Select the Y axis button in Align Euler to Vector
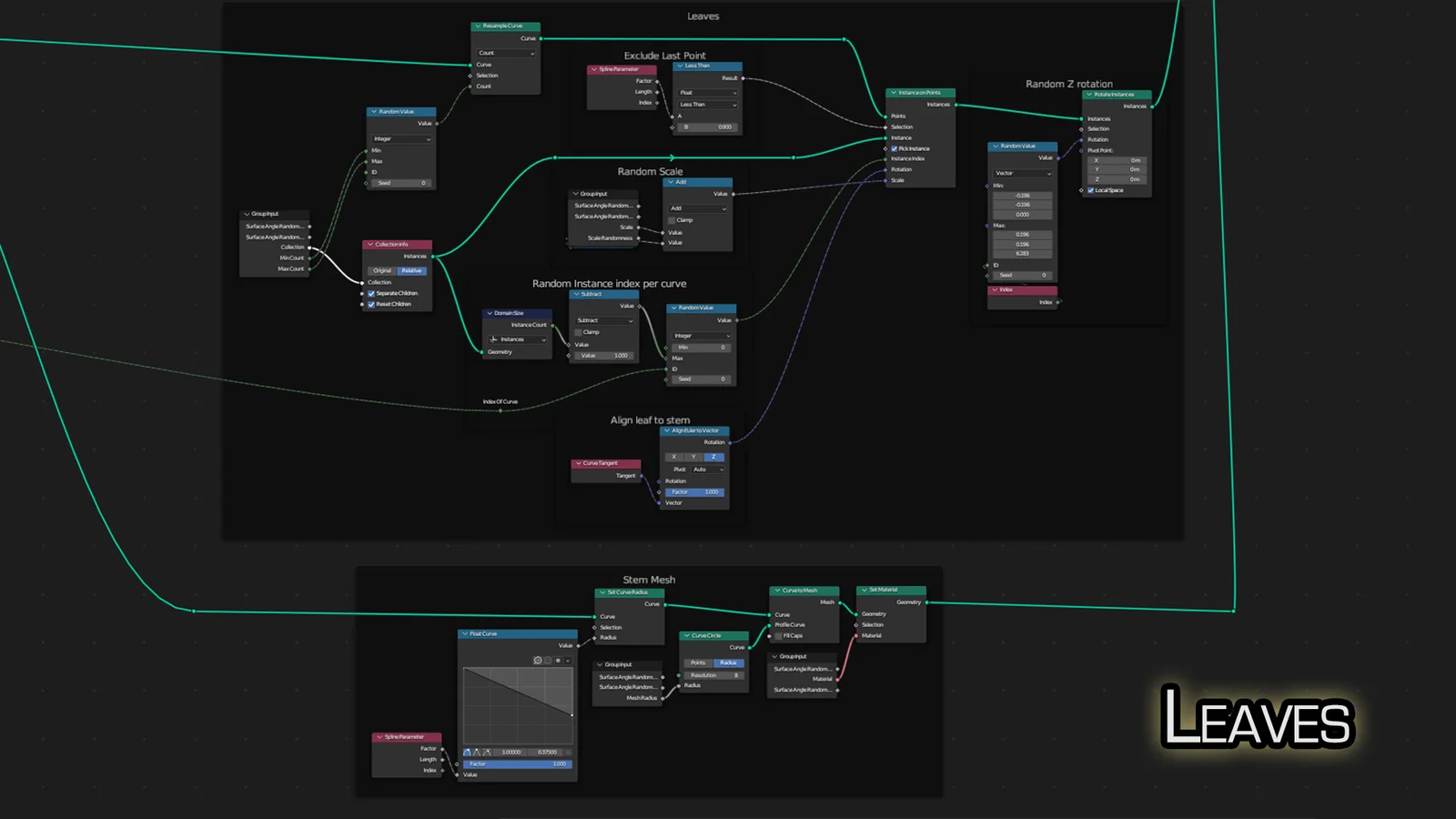The height and width of the screenshot is (819, 1456). pos(693,457)
